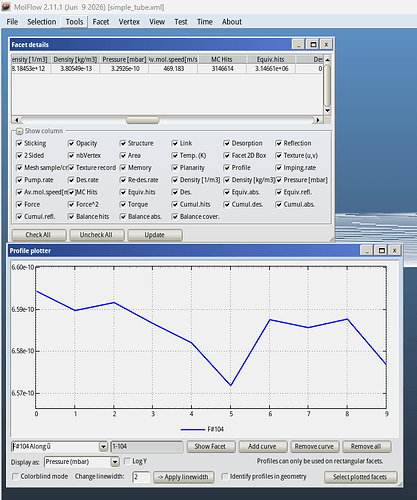Open the Vertex menu
This screenshot has width=417, height=500.
pos(129,22)
